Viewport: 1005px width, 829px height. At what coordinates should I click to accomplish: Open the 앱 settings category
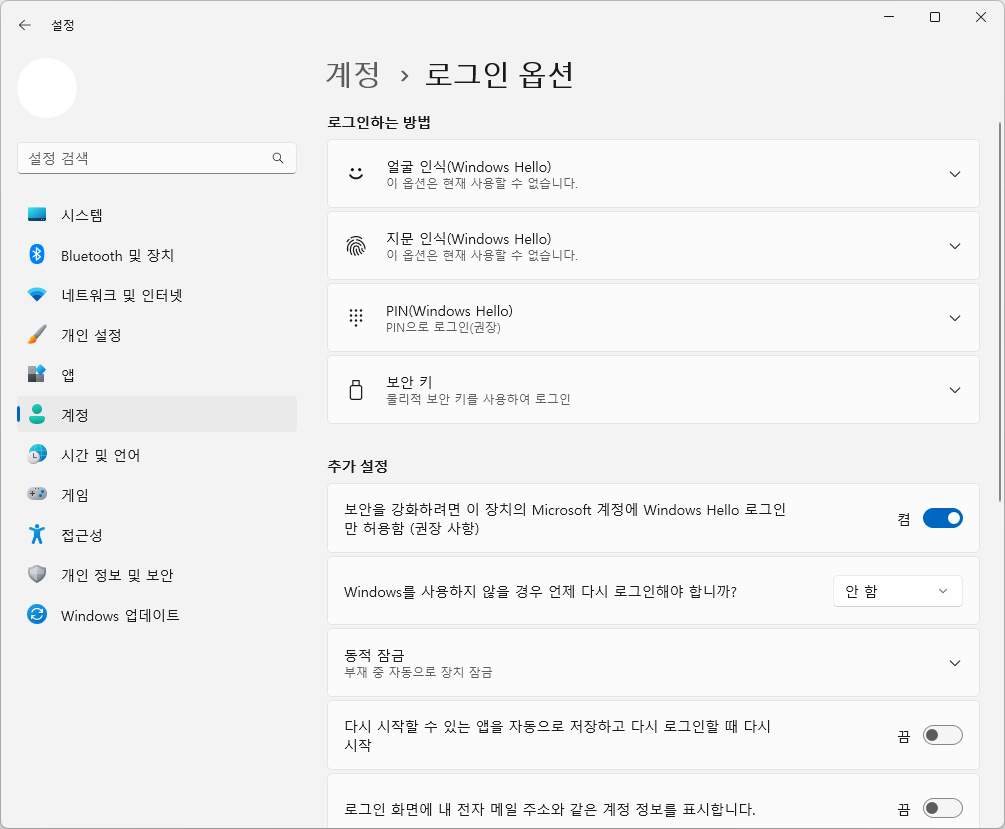156,374
